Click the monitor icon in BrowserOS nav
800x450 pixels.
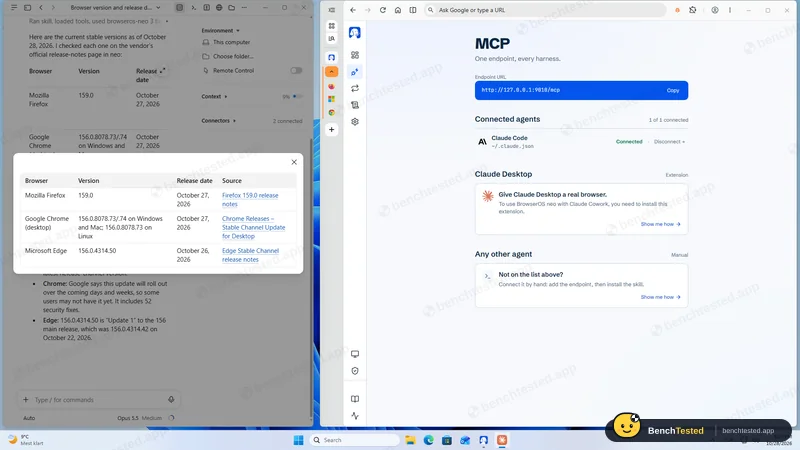tap(355, 354)
